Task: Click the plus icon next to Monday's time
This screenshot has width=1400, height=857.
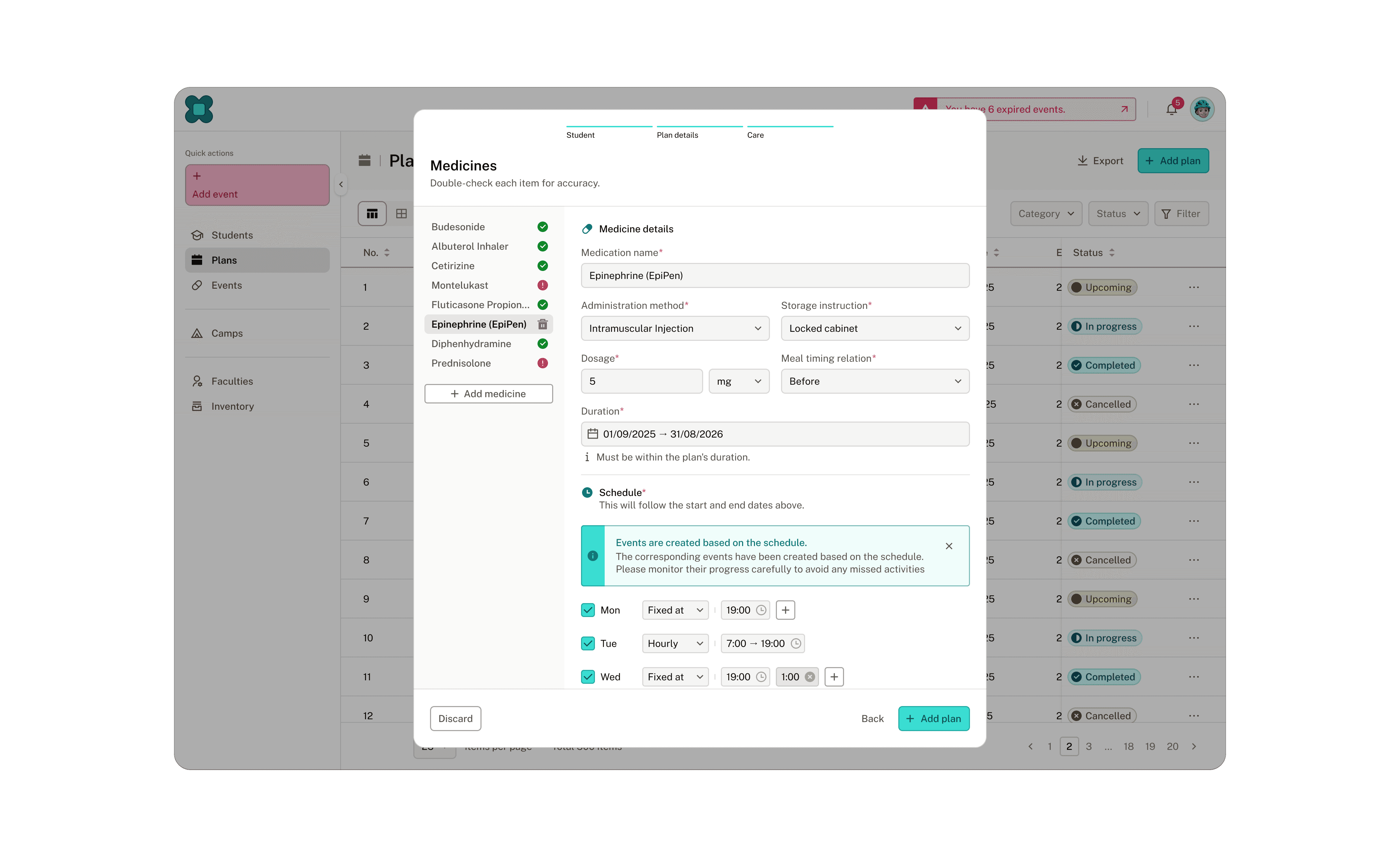Action: click(785, 610)
